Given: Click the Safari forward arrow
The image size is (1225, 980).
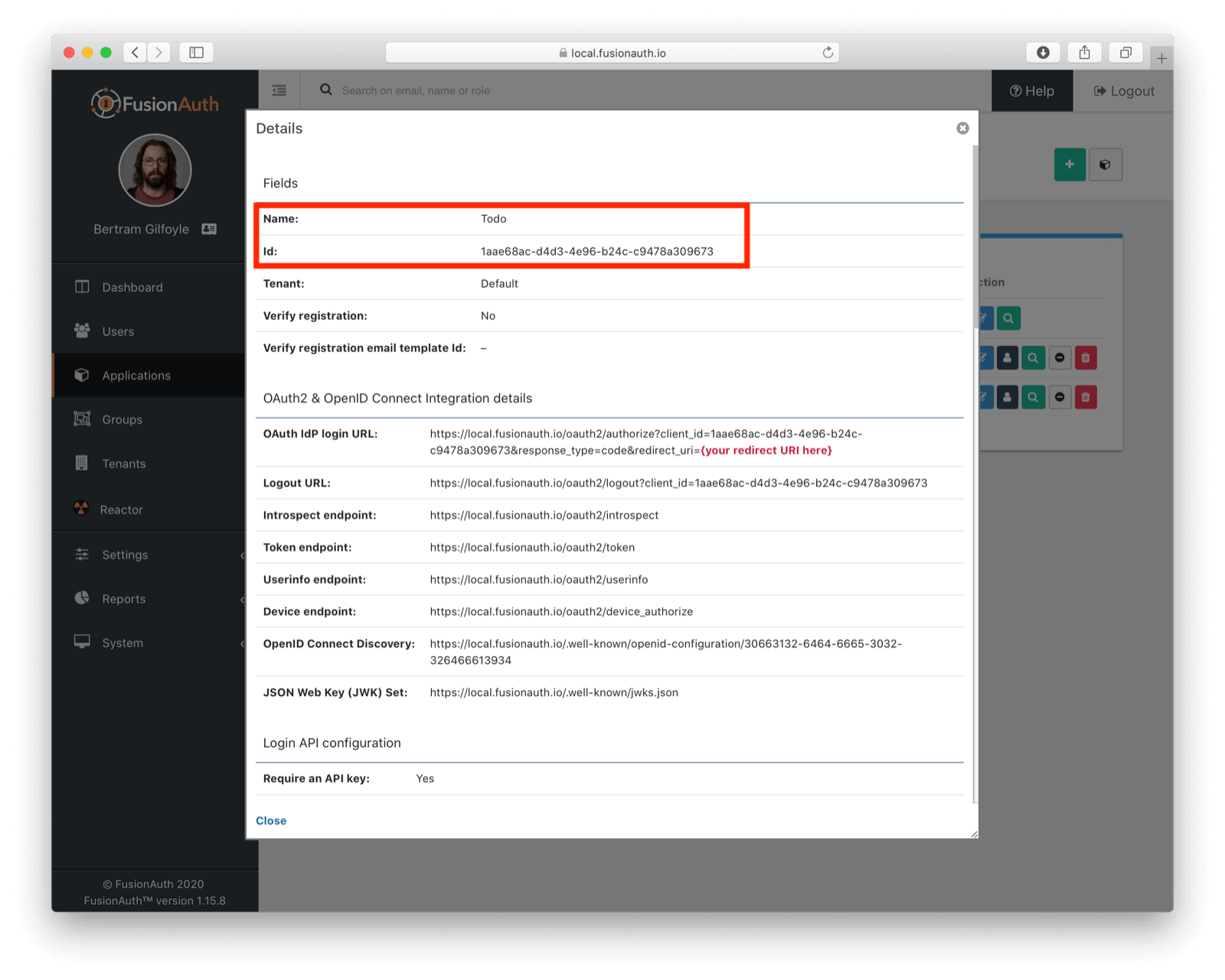Looking at the screenshot, I should click(159, 52).
